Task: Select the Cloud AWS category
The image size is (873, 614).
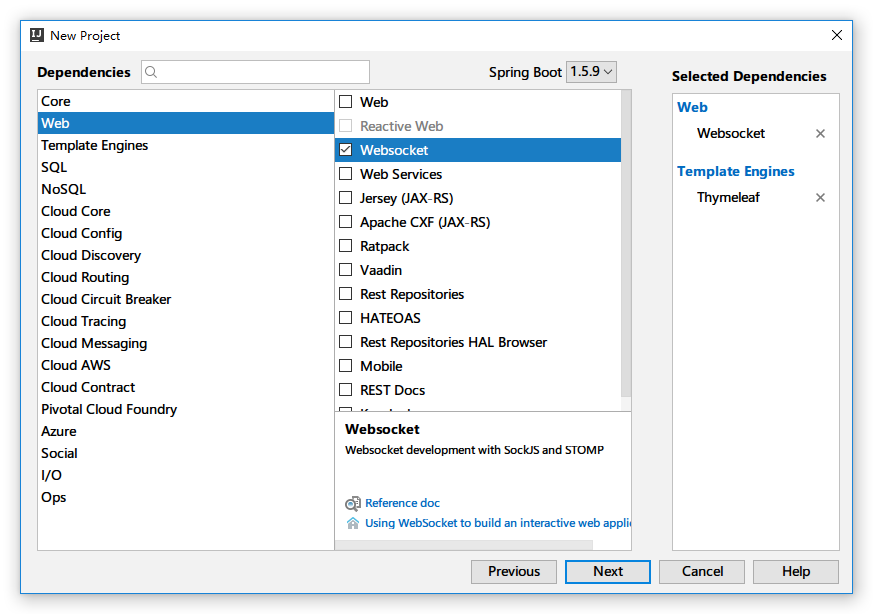Action: point(186,365)
